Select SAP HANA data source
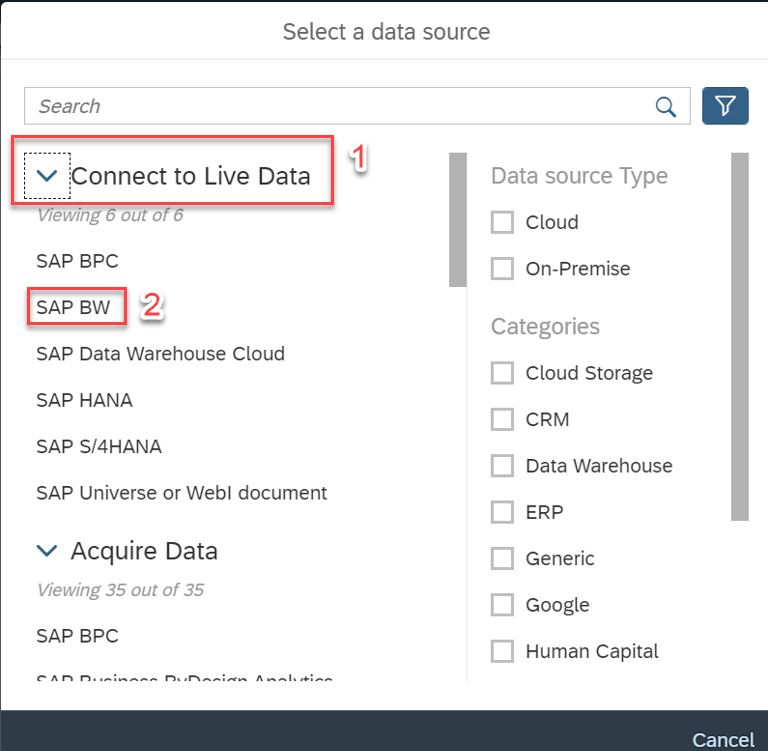Image resolution: width=769 pixels, height=751 pixels. coord(84,400)
